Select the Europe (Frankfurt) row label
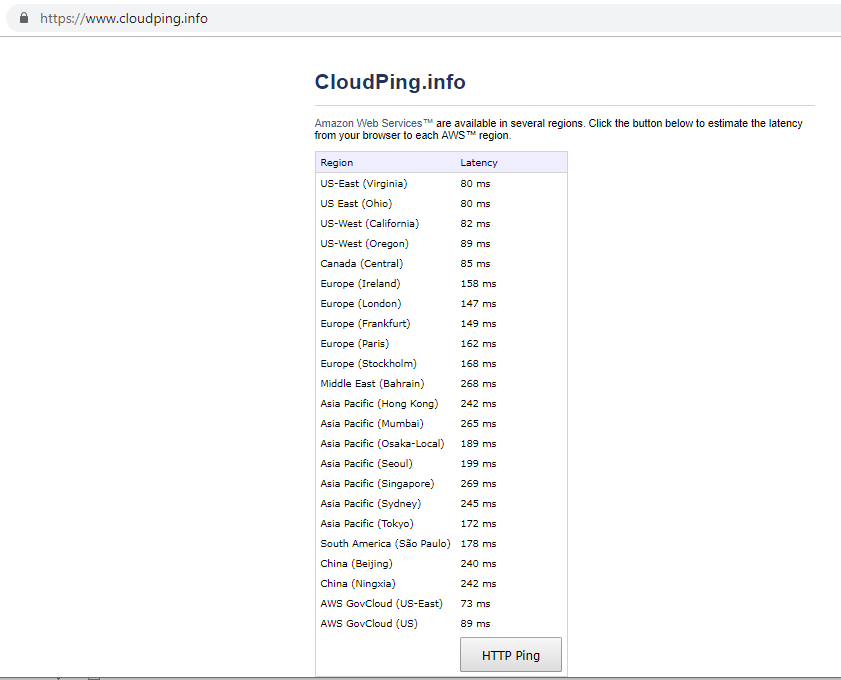841x680 pixels. click(365, 324)
